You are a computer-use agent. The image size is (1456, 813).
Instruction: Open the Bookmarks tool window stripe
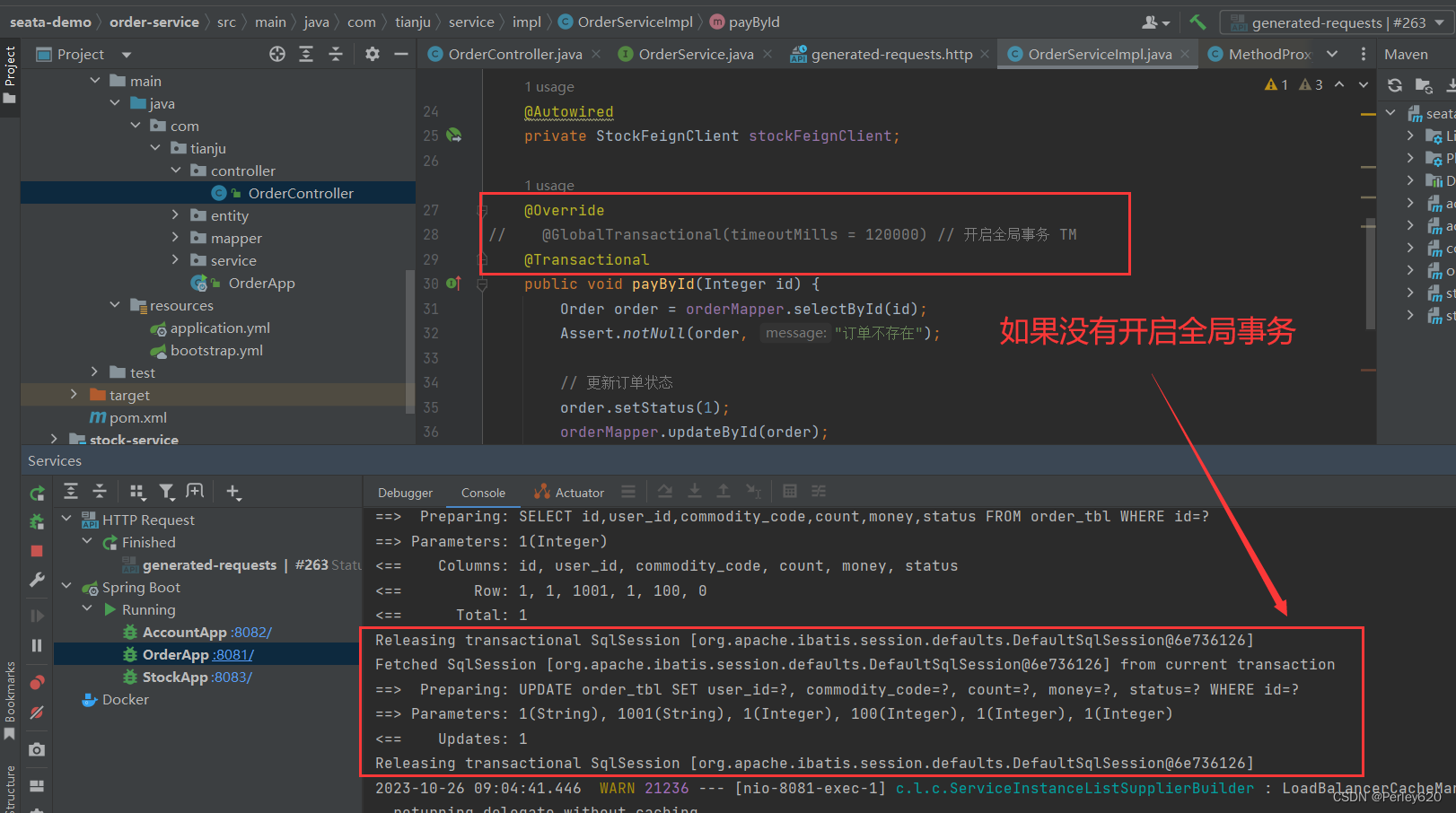[x=10, y=700]
